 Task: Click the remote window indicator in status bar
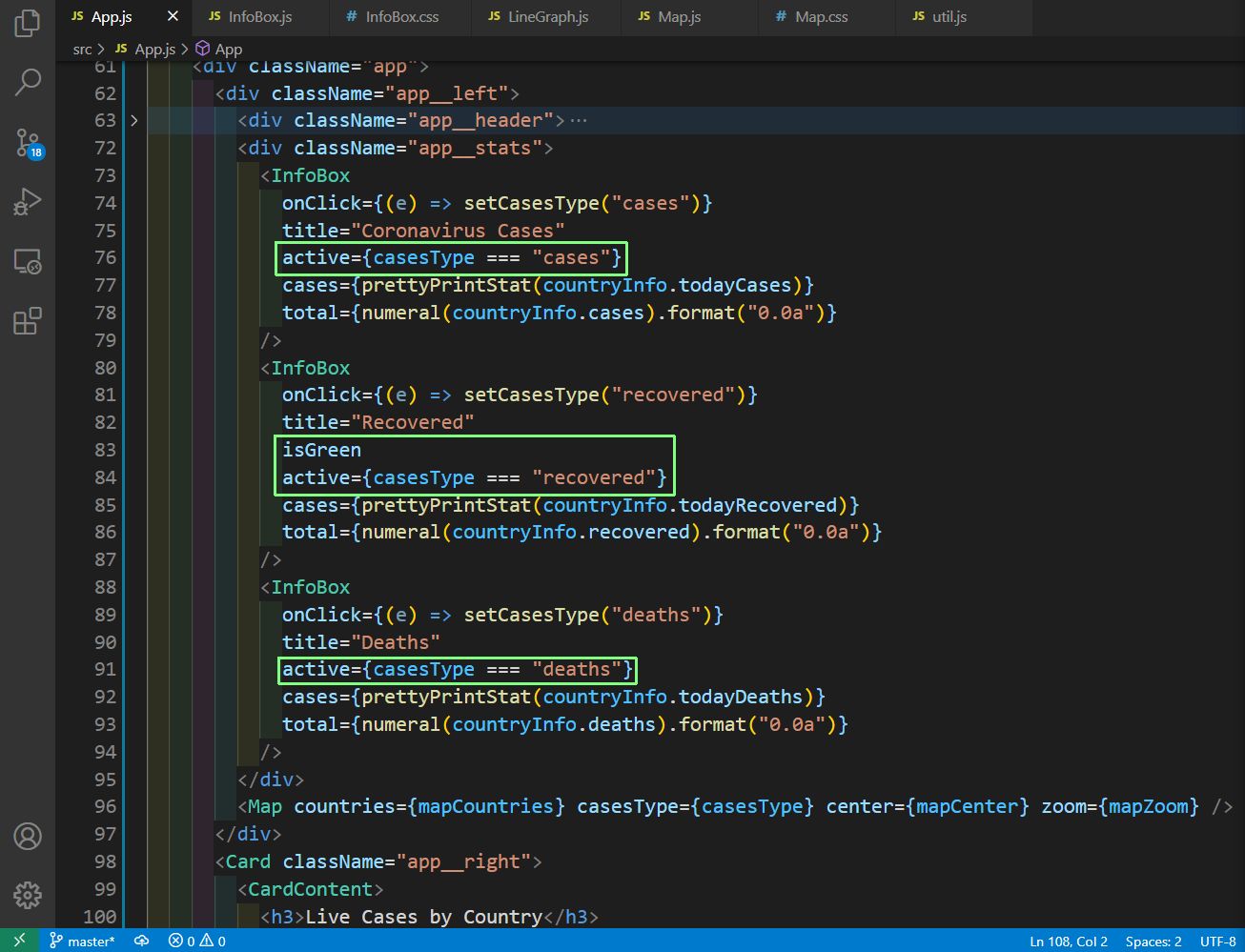19,941
